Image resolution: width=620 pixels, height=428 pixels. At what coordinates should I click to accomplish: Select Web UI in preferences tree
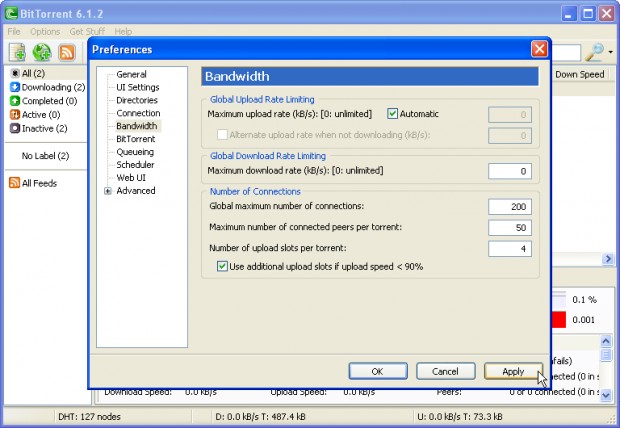(131, 178)
